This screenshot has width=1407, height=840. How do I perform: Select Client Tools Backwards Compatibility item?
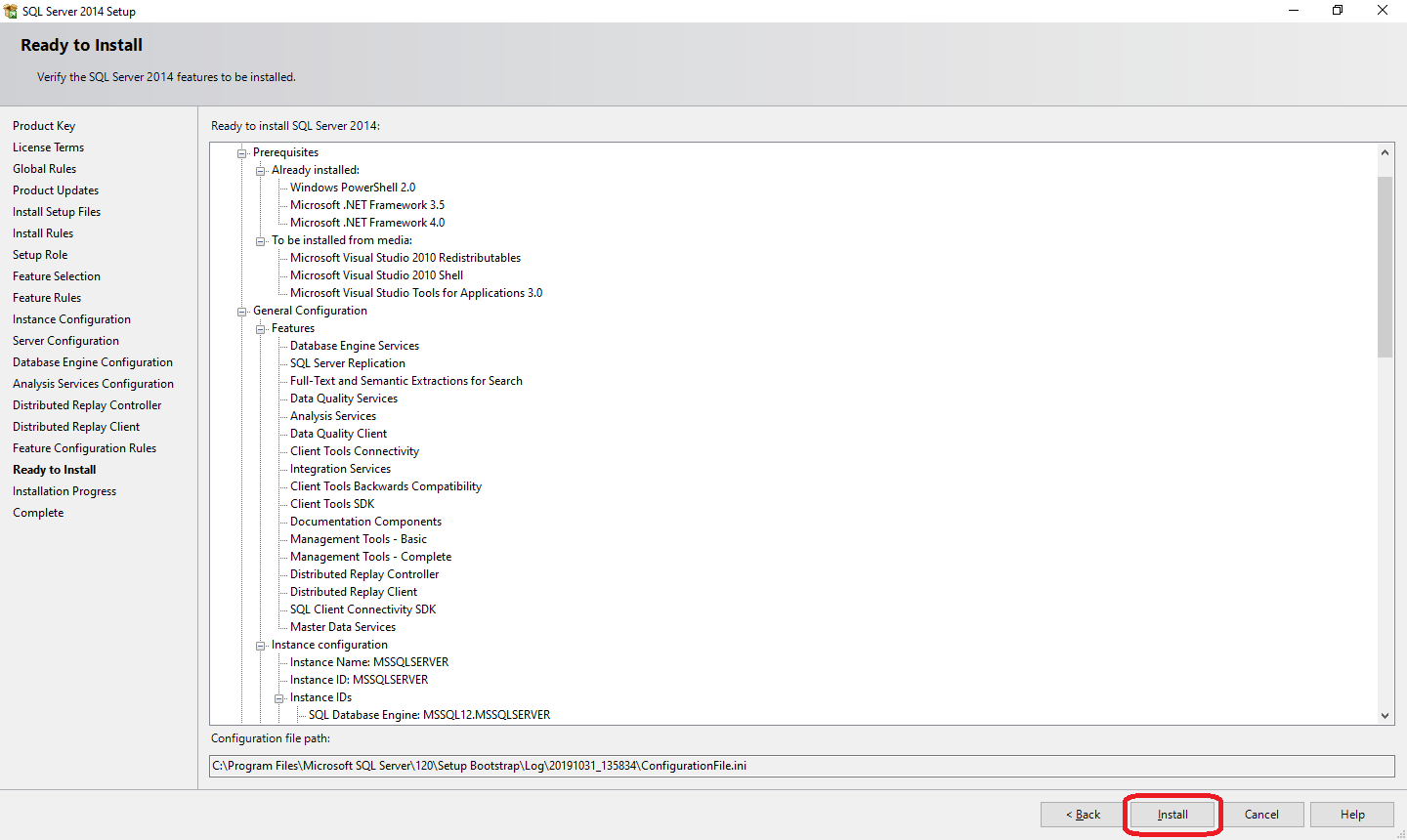(386, 486)
